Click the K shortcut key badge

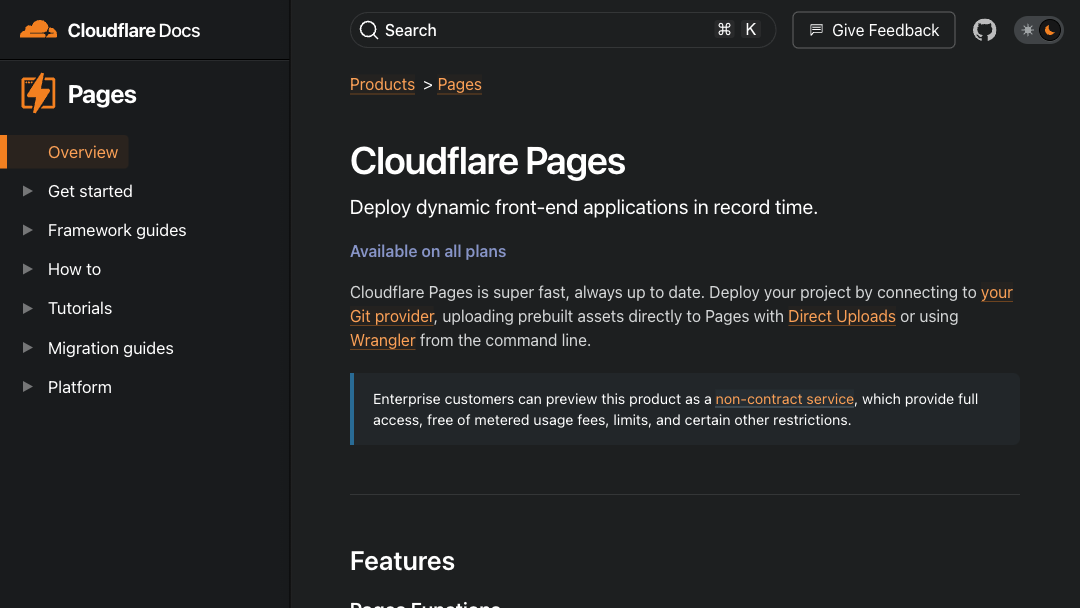751,30
